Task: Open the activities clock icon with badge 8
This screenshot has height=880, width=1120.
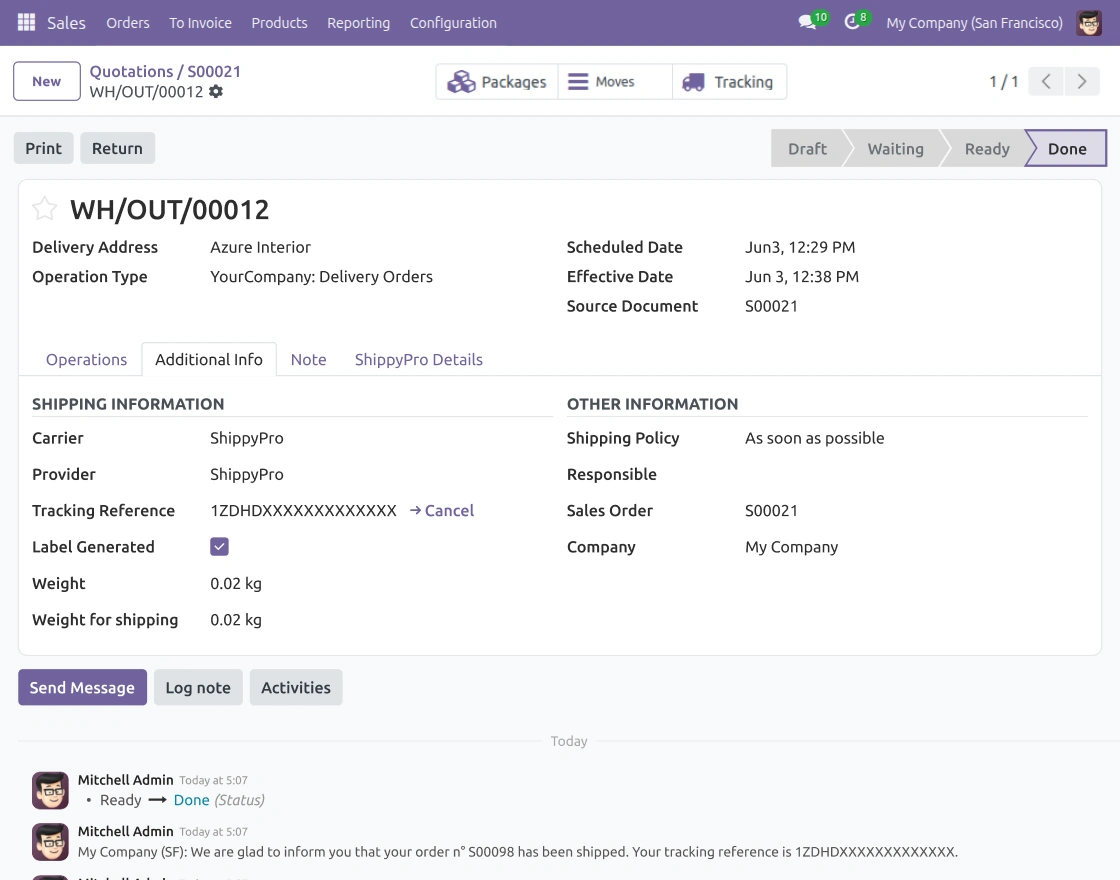Action: click(851, 22)
